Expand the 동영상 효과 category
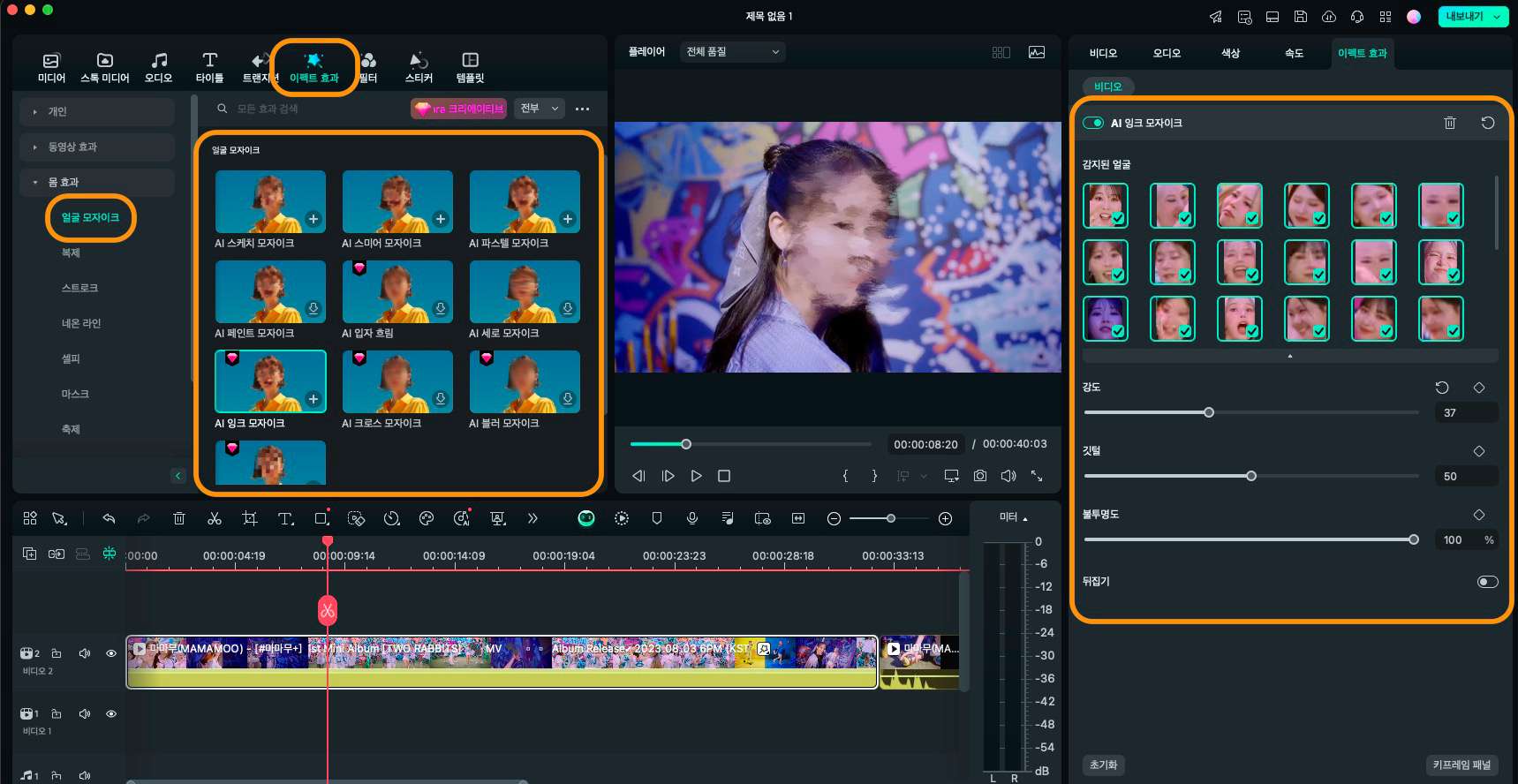The width and height of the screenshot is (1518, 784). [x=97, y=147]
